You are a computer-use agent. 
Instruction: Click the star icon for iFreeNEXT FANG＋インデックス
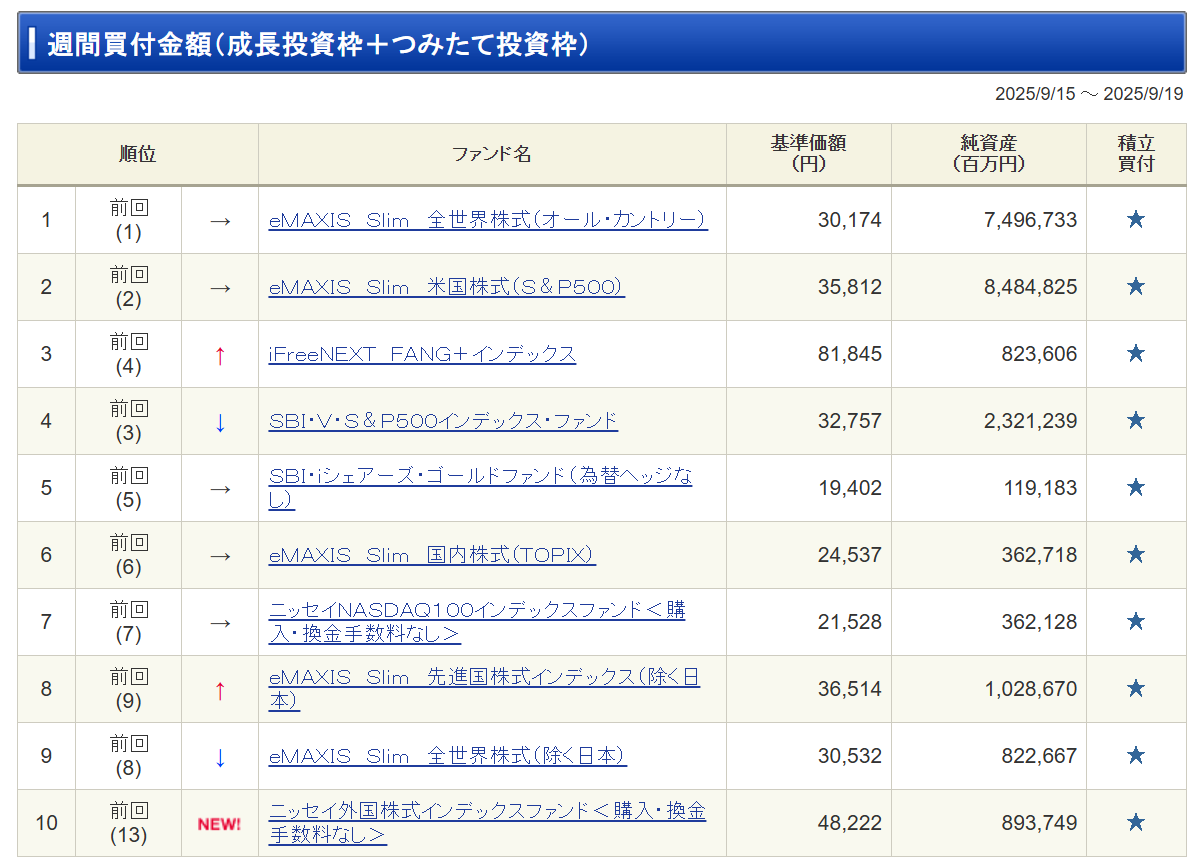(x=1136, y=354)
